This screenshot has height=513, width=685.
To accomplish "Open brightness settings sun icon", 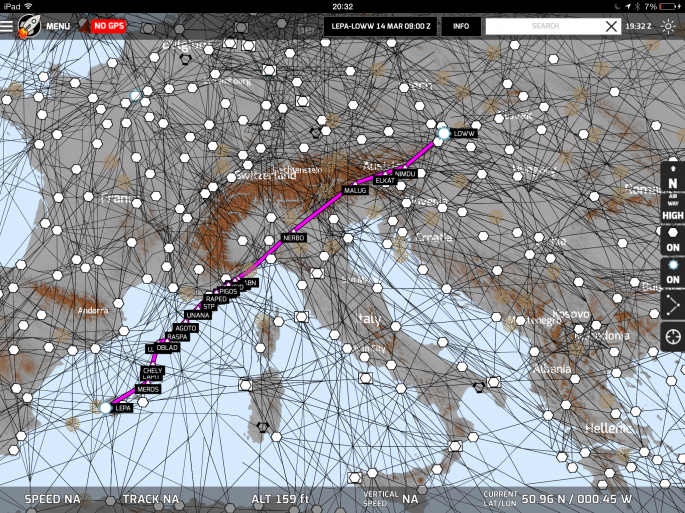I will tap(668, 26).
